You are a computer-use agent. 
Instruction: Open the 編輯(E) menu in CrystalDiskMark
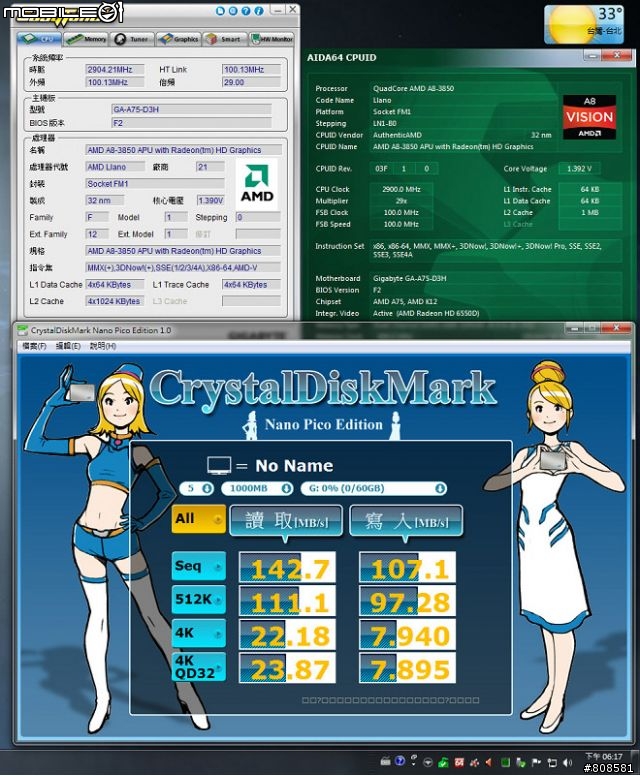click(68, 346)
